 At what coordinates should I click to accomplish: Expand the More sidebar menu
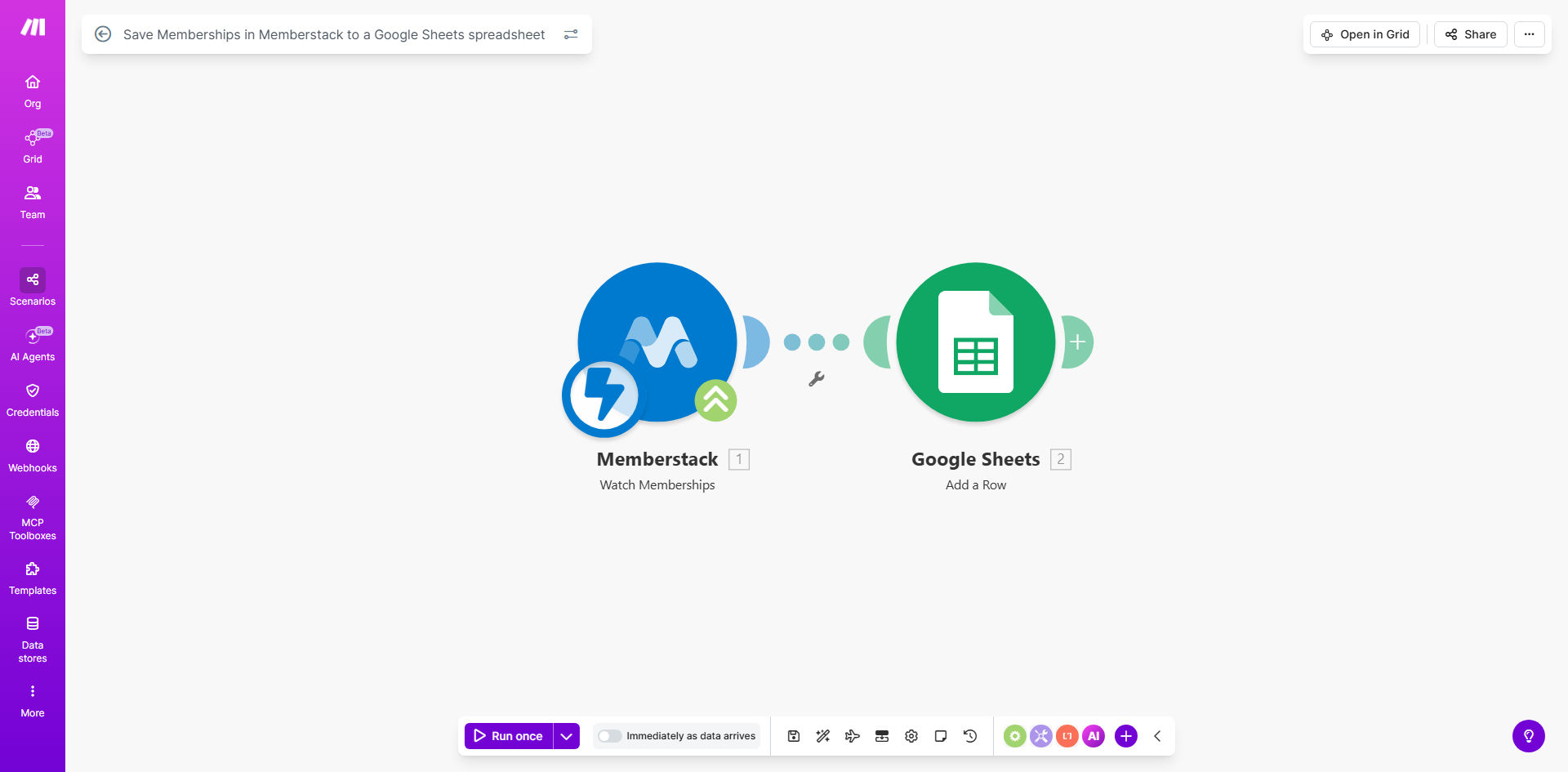click(33, 701)
